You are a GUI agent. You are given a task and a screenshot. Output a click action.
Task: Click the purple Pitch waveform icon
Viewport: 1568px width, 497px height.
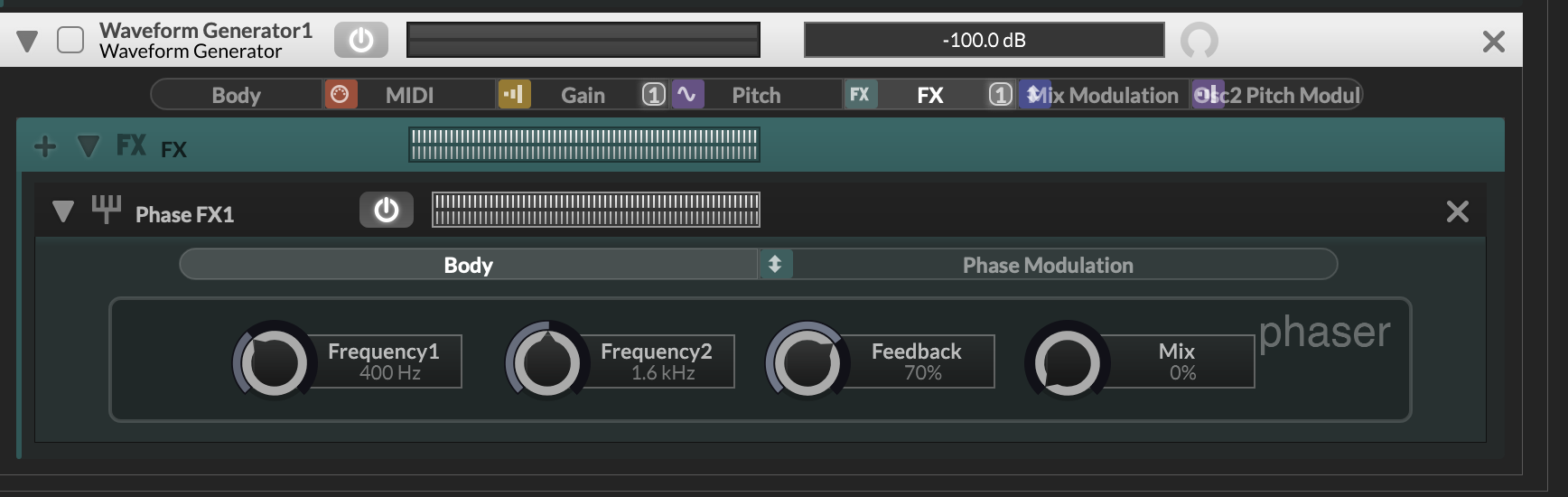point(687,95)
